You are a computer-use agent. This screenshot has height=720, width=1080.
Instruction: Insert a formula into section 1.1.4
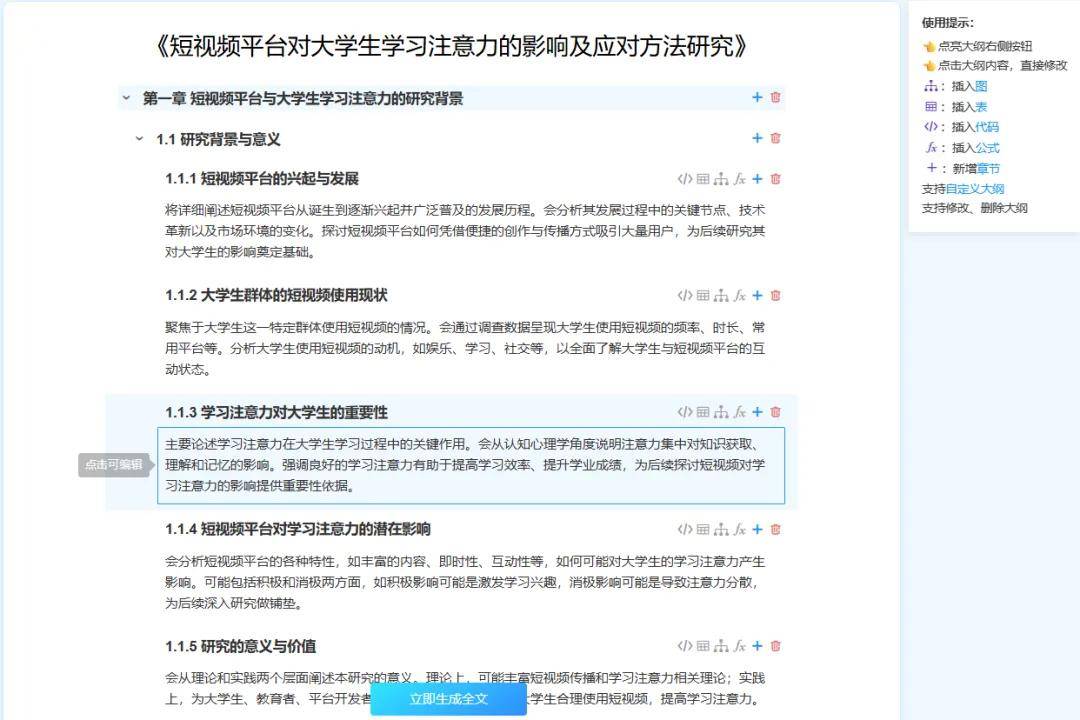tap(740, 529)
